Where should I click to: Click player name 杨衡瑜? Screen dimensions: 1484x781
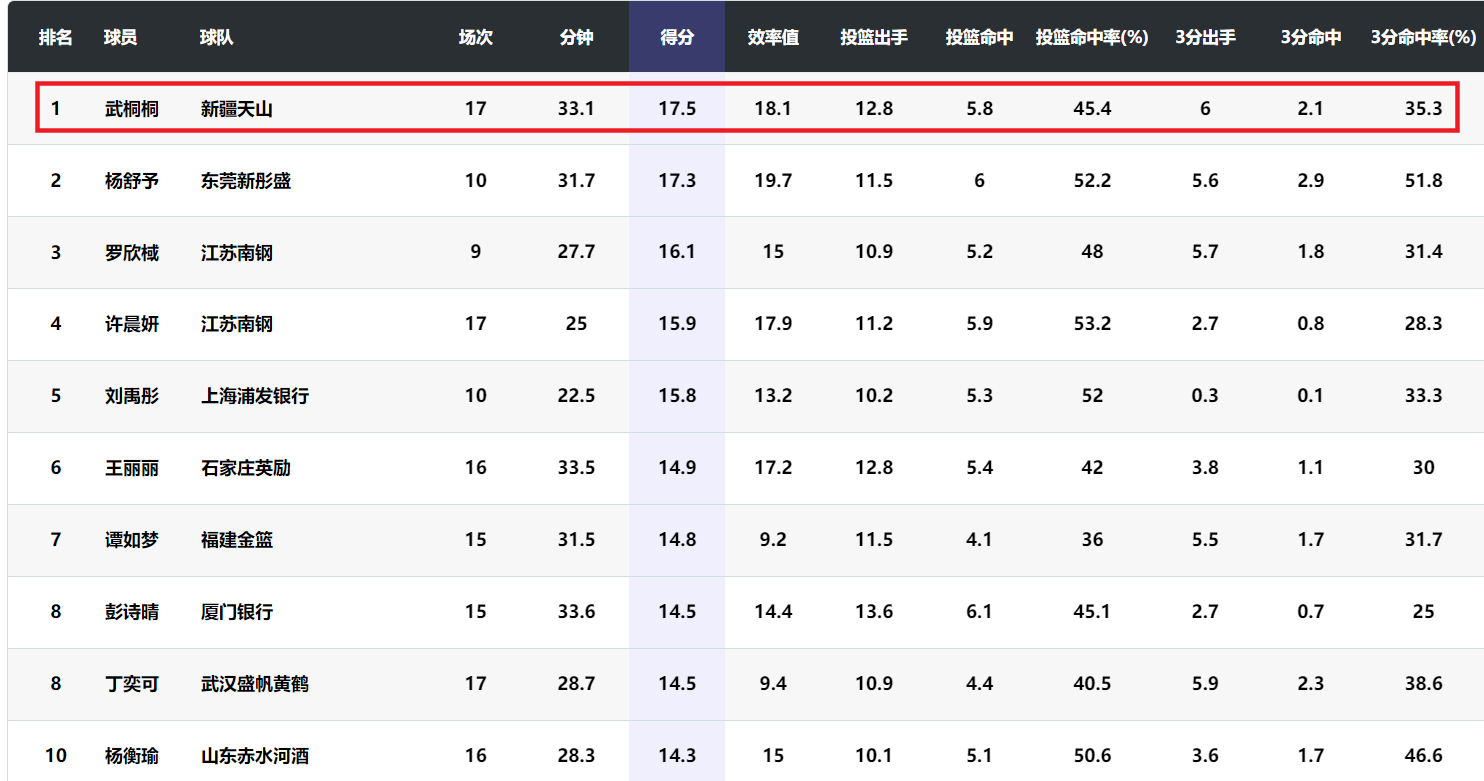132,756
